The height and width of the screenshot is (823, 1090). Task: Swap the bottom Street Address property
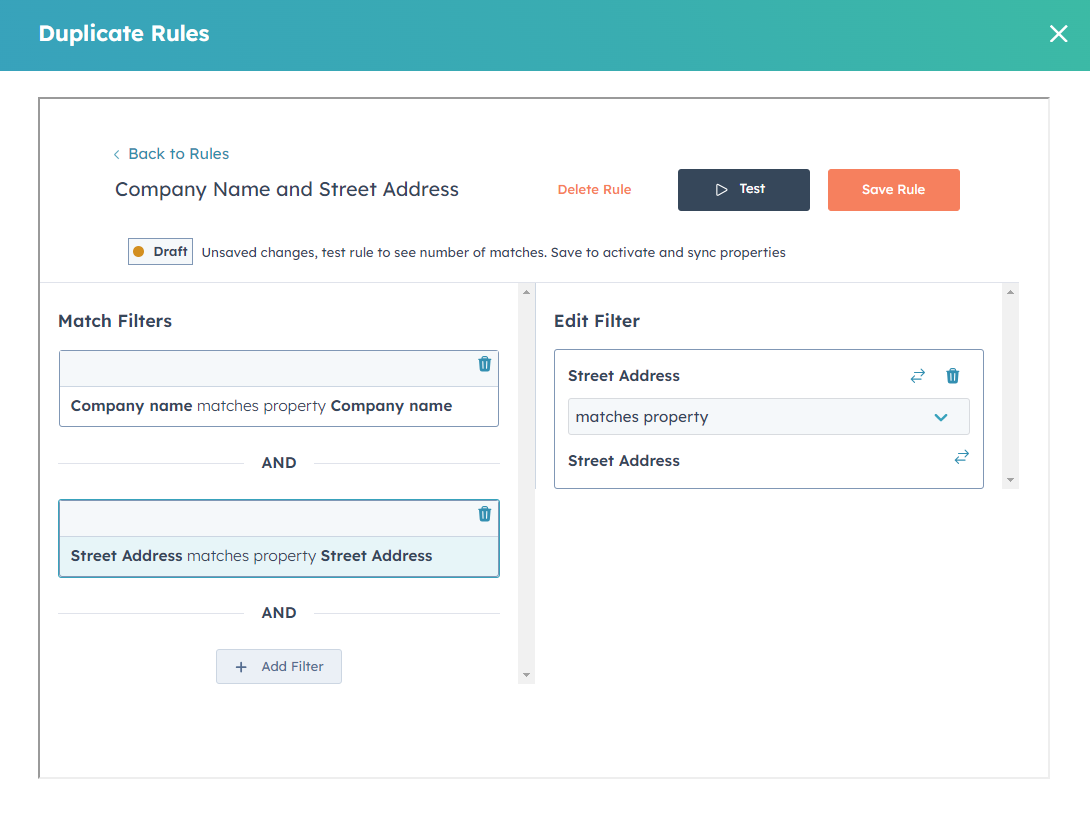click(x=961, y=456)
